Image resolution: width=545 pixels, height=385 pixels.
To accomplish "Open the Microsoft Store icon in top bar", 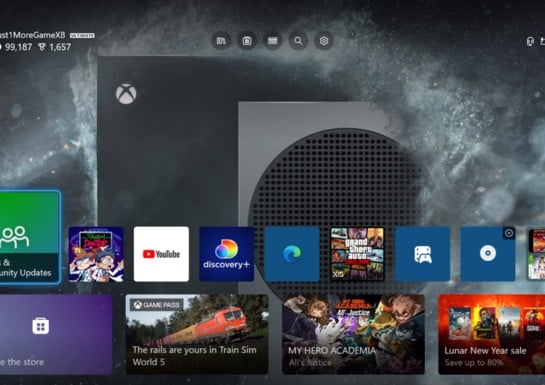I will (x=247, y=41).
